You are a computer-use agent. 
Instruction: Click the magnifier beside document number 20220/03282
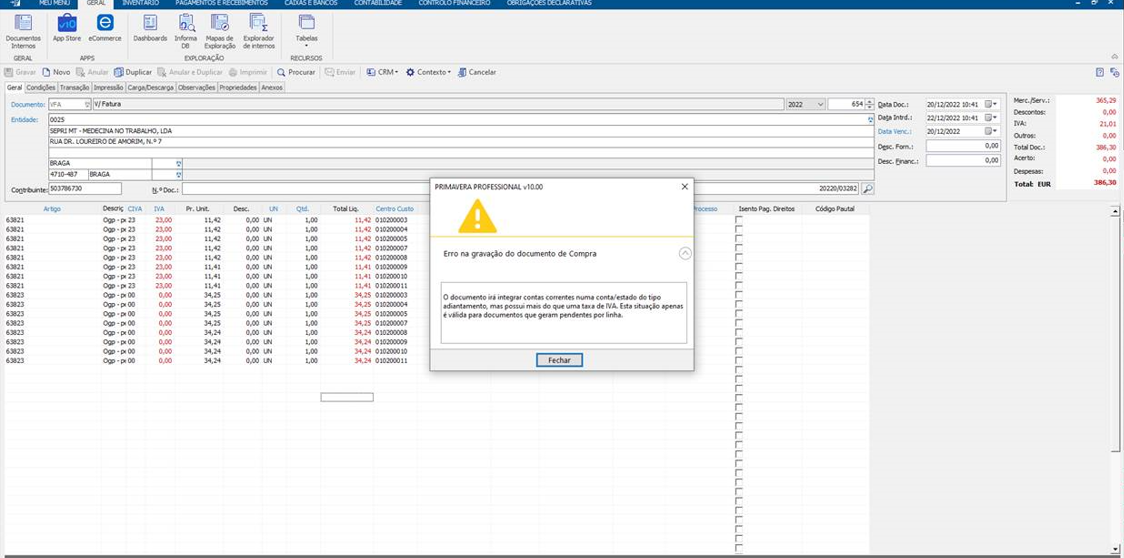coord(868,189)
